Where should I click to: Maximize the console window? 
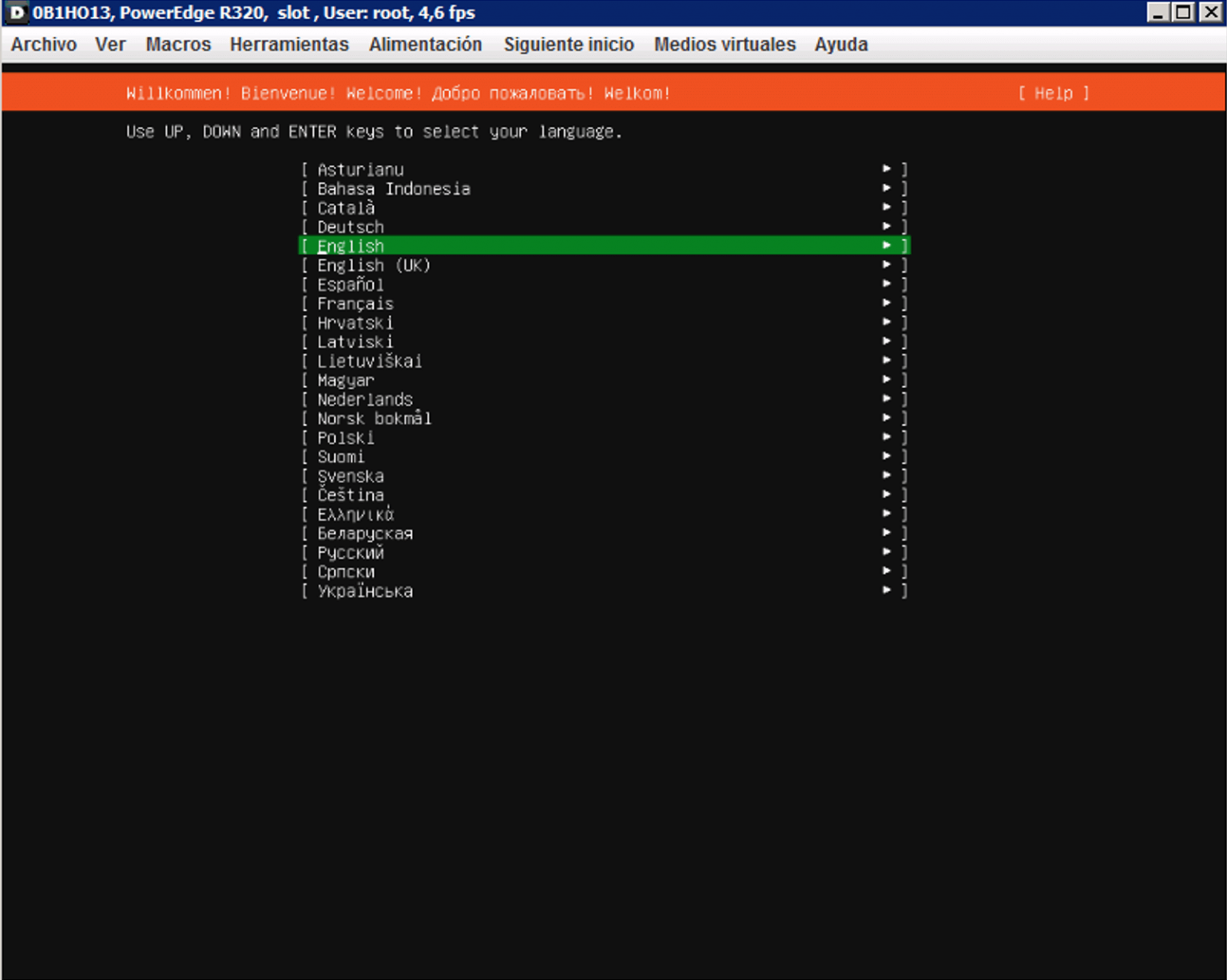click(1185, 12)
